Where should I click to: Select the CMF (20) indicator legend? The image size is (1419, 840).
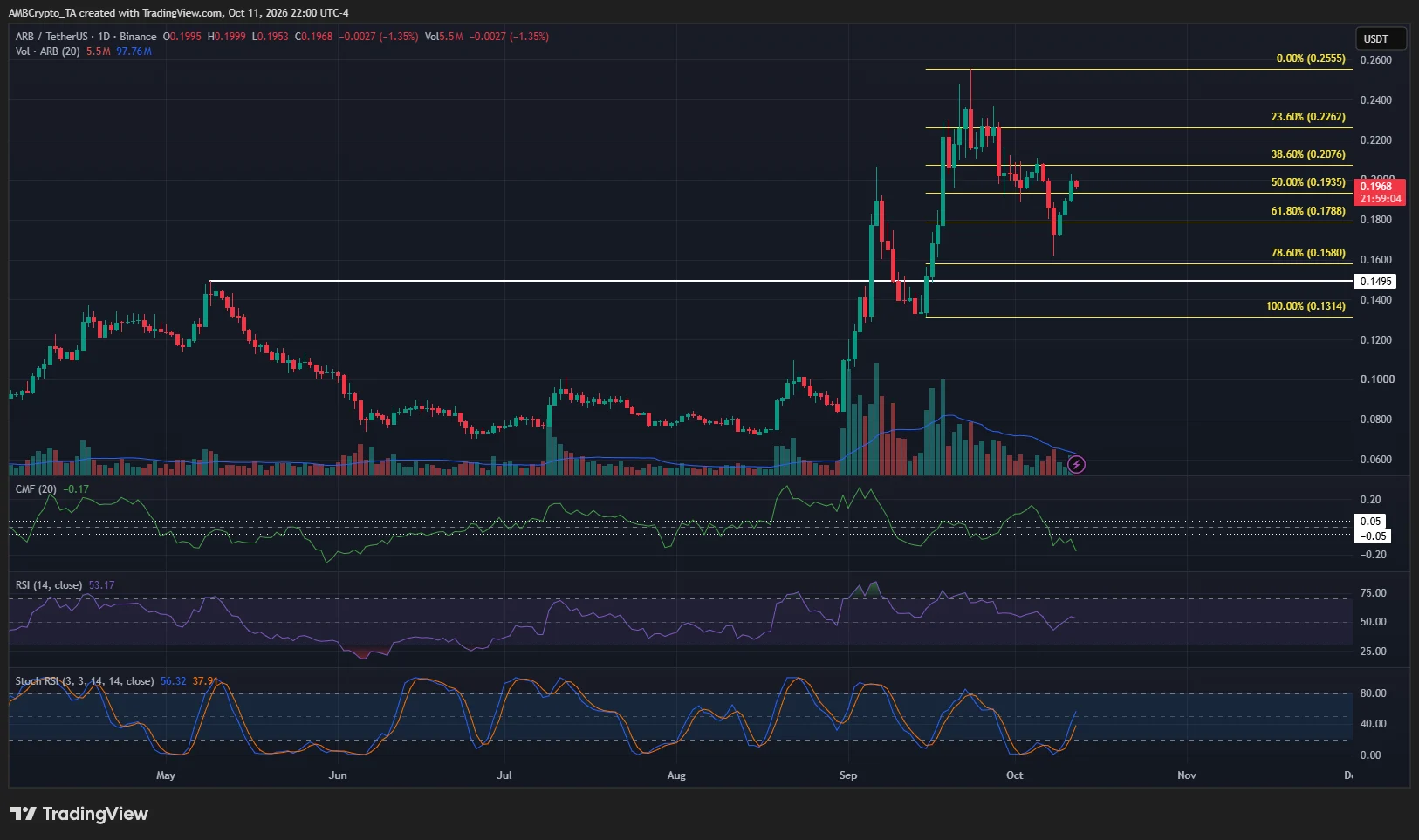pos(36,489)
